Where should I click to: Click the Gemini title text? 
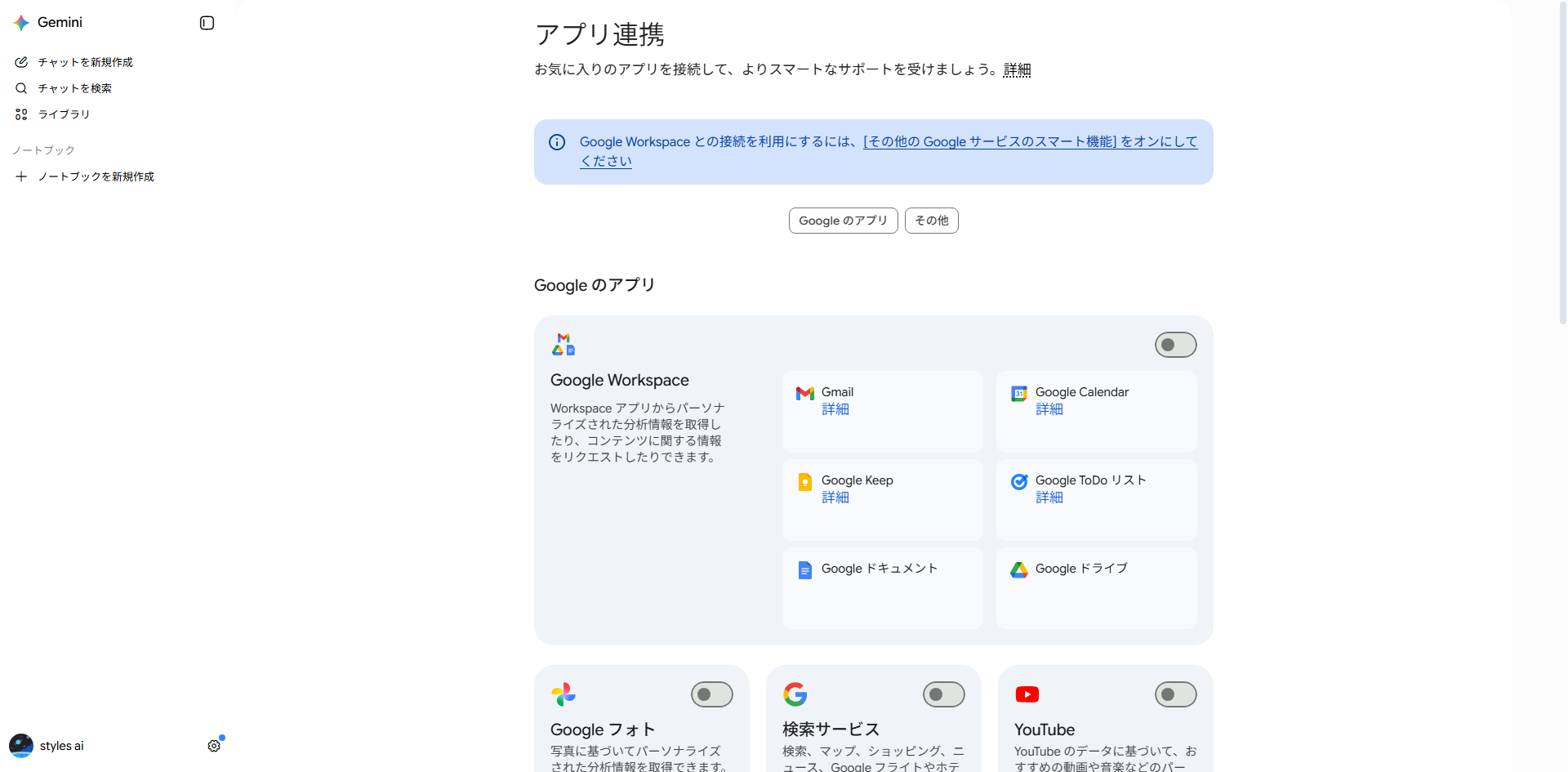pyautogui.click(x=60, y=23)
